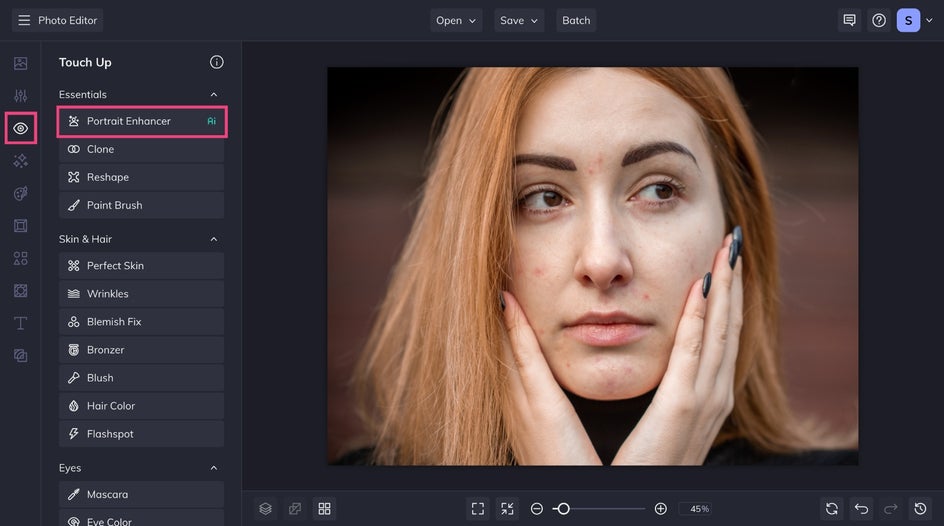Click the fit to screen icon

pos(478,509)
